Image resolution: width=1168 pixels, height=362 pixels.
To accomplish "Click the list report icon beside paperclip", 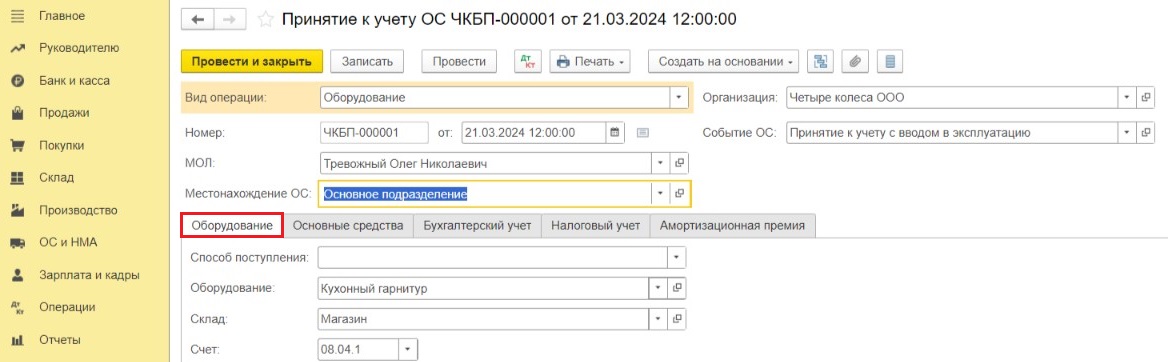I will (889, 62).
